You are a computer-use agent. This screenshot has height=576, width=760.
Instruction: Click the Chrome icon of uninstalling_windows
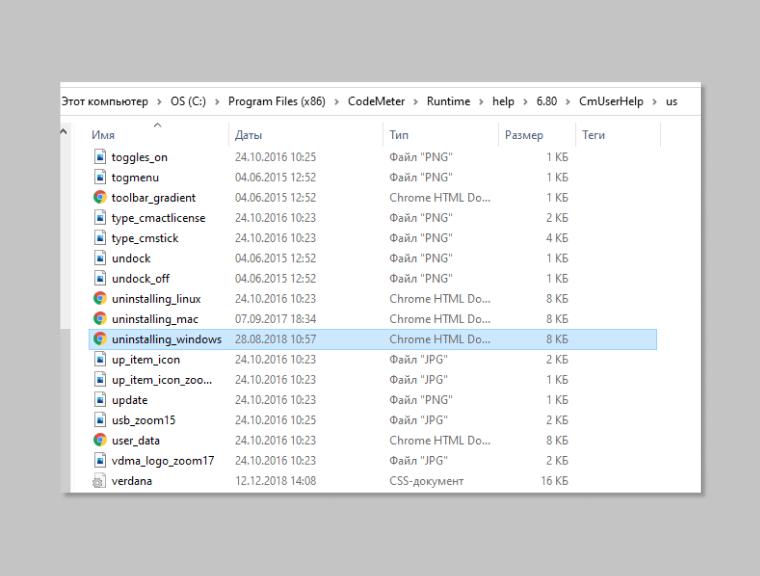click(x=99, y=339)
